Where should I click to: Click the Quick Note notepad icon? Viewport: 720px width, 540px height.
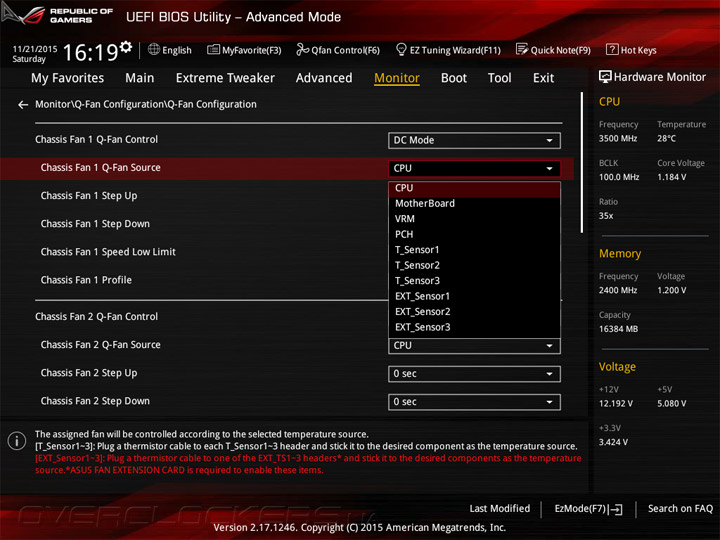(522, 49)
